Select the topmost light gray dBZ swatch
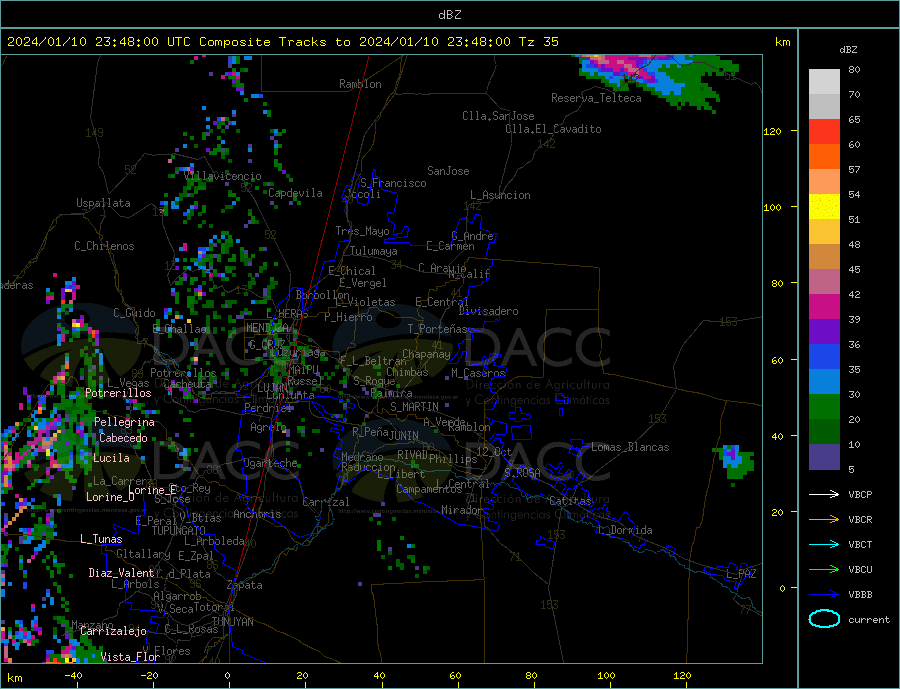The height and width of the screenshot is (689, 900). 824,82
